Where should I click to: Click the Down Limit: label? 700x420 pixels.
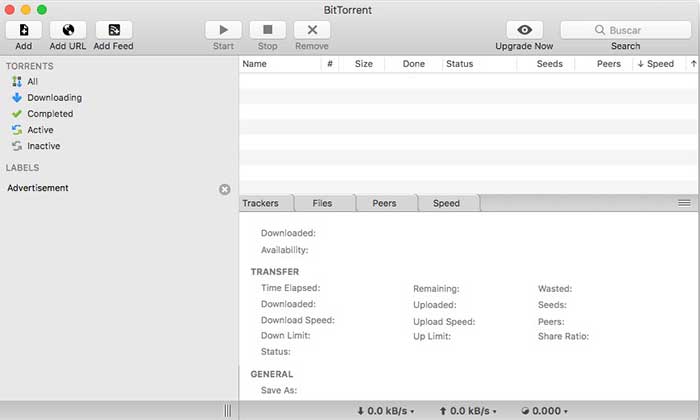click(285, 335)
